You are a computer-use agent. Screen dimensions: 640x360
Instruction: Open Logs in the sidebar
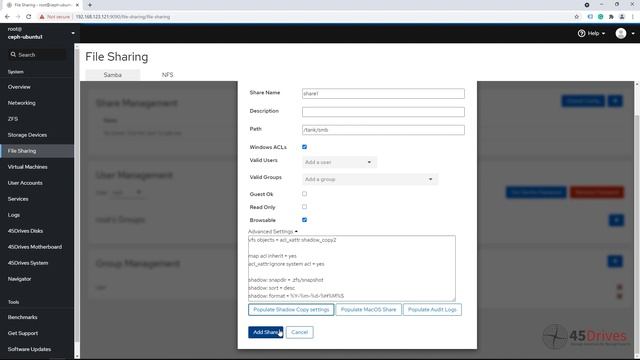click(x=13, y=215)
